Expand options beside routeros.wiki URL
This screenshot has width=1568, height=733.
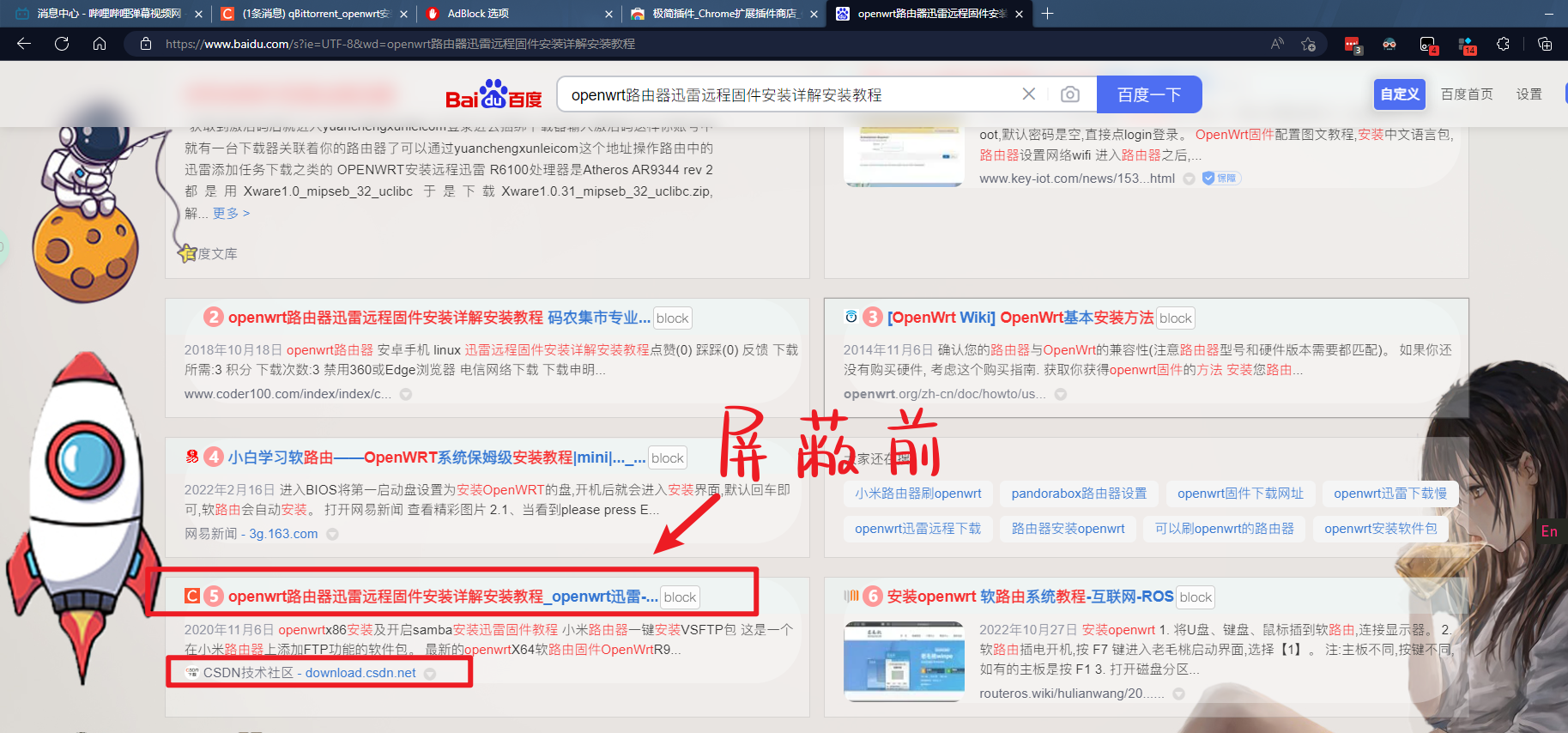click(1179, 694)
